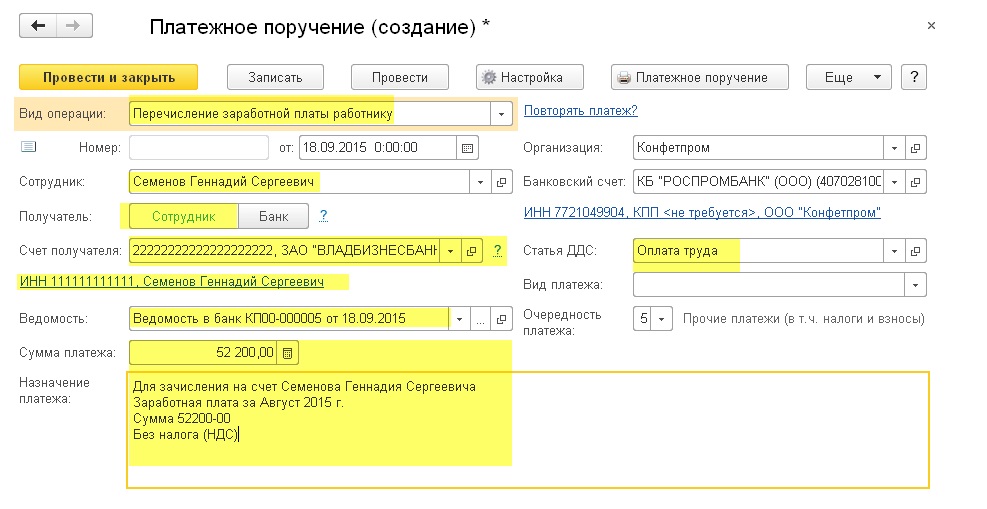Click the Вид операции field text
The height and width of the screenshot is (509, 987).
pos(310,114)
